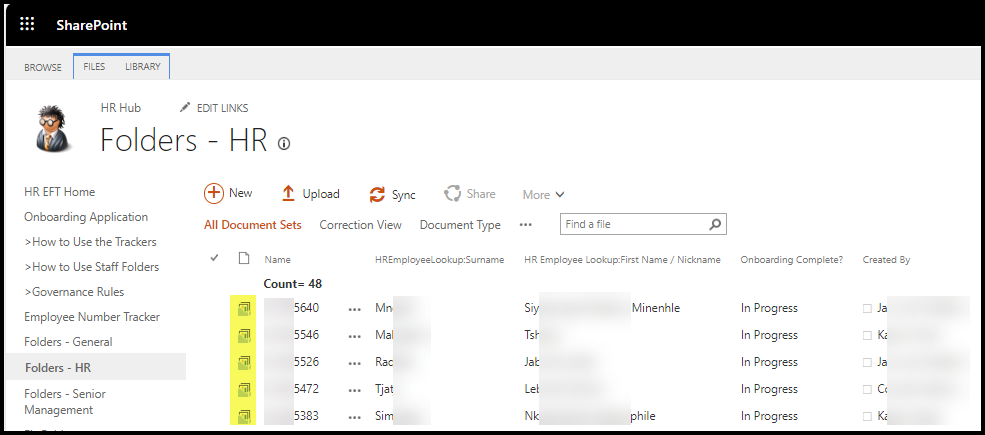Click the Sync library icon
The image size is (985, 435).
377,195
